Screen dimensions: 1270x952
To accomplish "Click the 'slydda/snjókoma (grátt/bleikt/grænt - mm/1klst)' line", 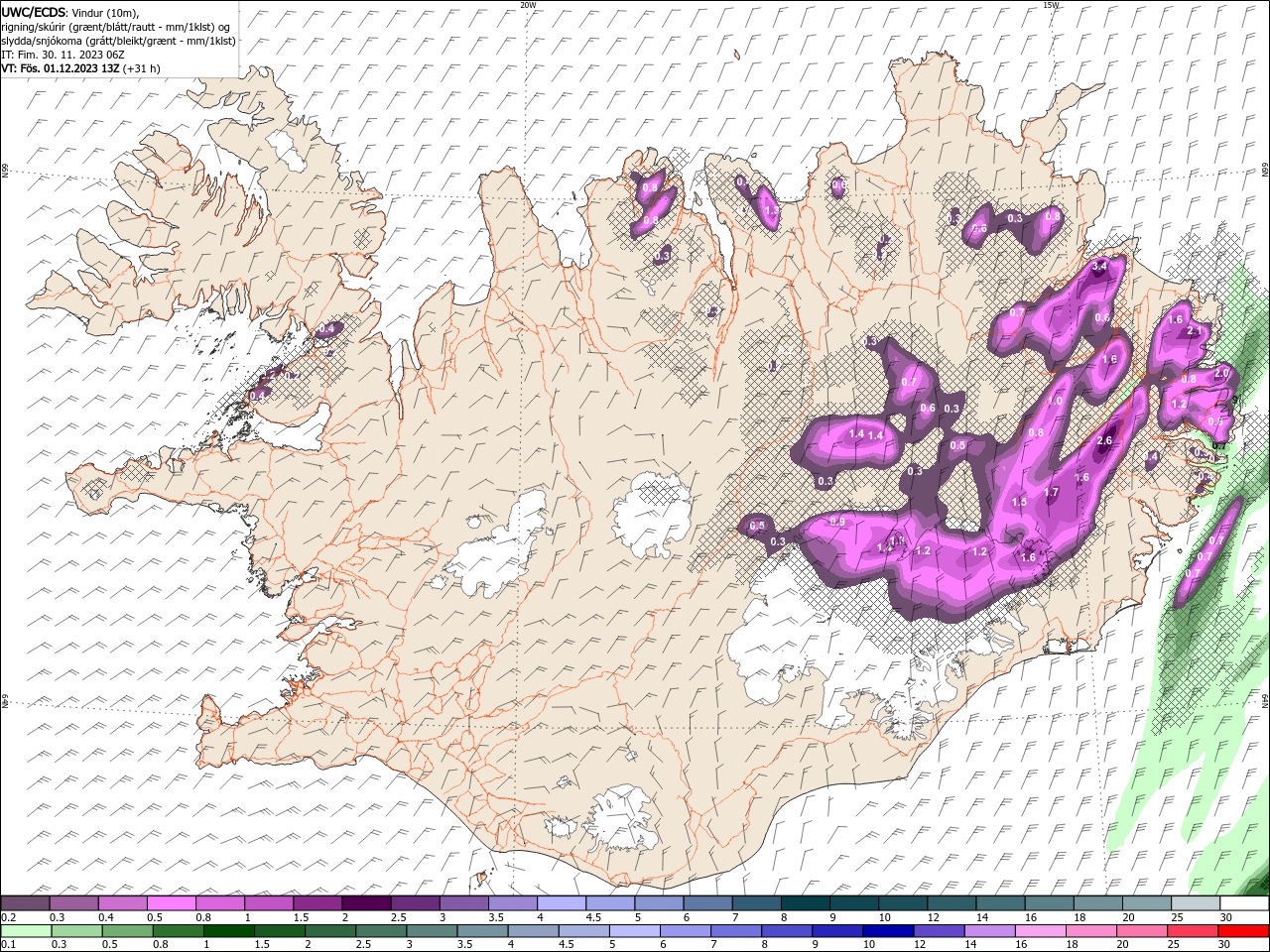I will (x=119, y=41).
